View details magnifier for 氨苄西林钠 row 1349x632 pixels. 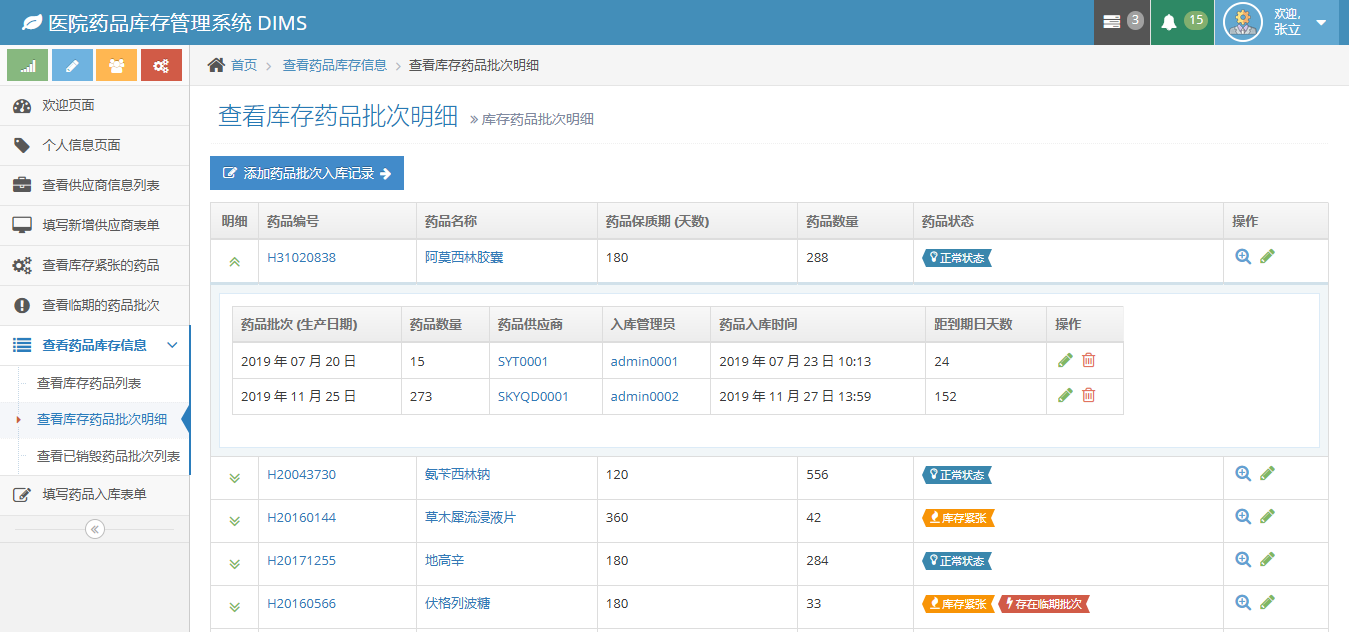tap(1243, 473)
